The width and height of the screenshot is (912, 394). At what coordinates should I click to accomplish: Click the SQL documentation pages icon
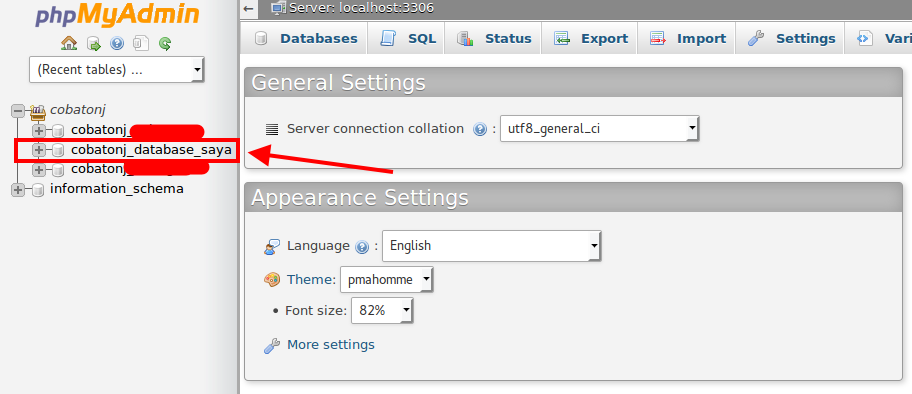click(x=141, y=44)
